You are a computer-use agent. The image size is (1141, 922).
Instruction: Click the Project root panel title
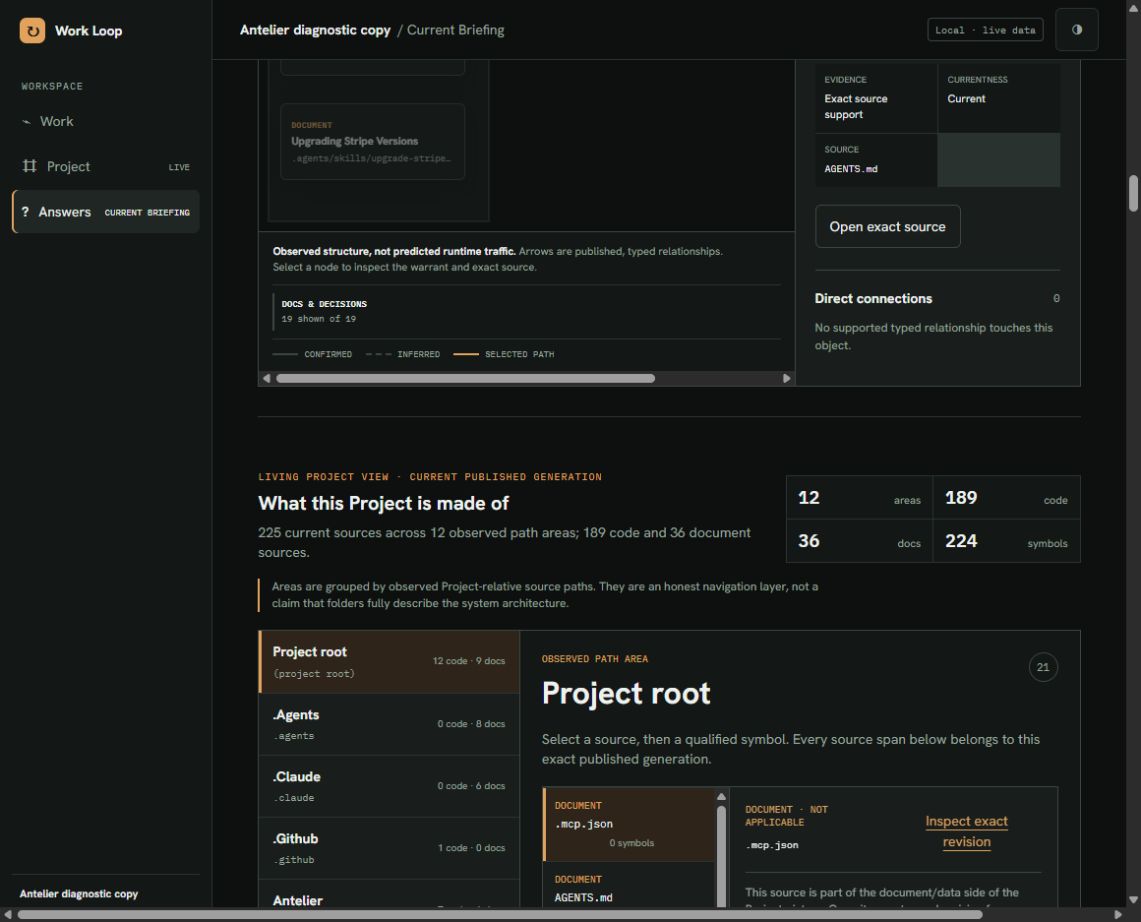coord(626,694)
